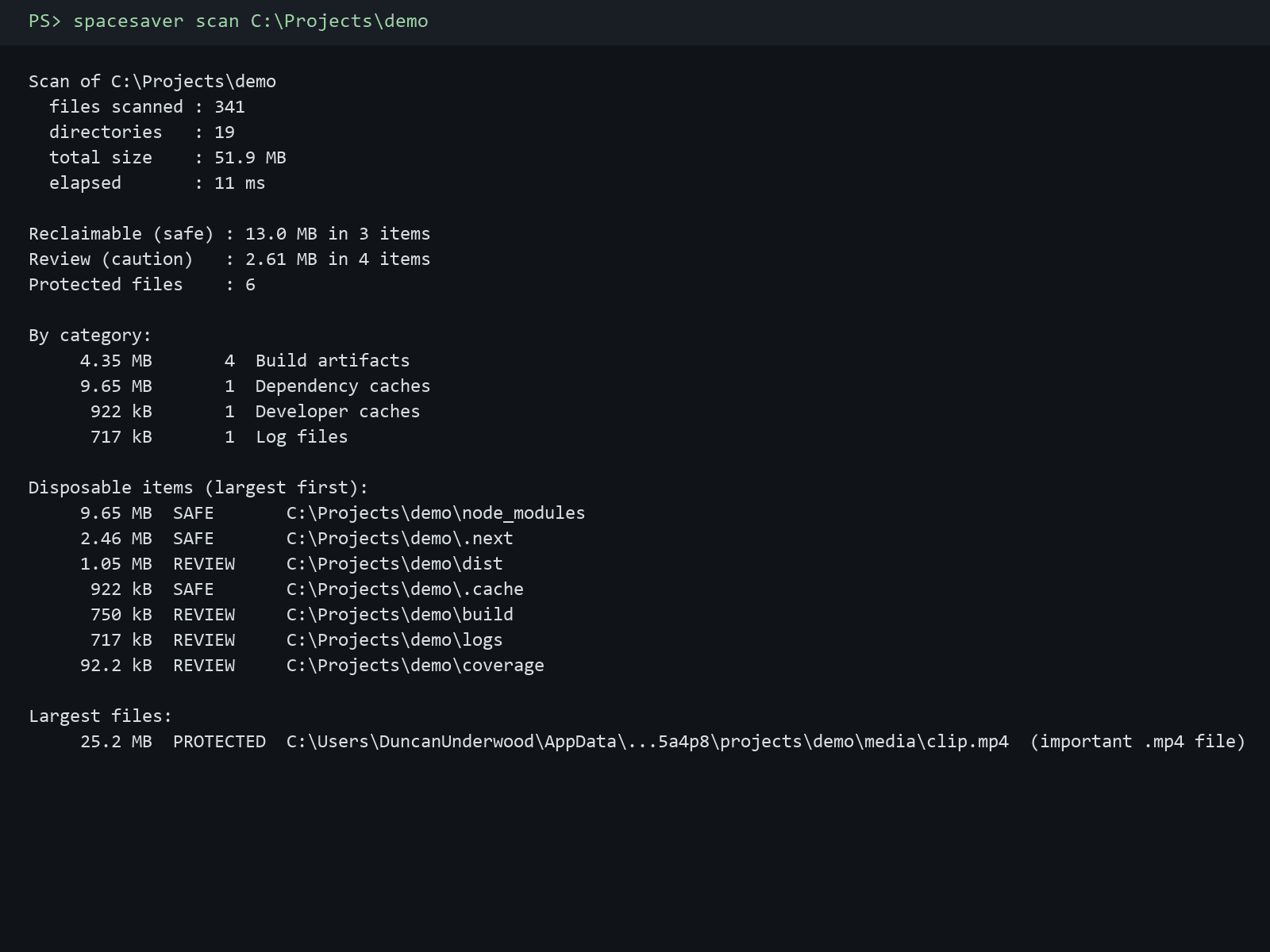The width and height of the screenshot is (1270, 952).
Task: Click the 'files scanned : 341' line
Action: [147, 107]
